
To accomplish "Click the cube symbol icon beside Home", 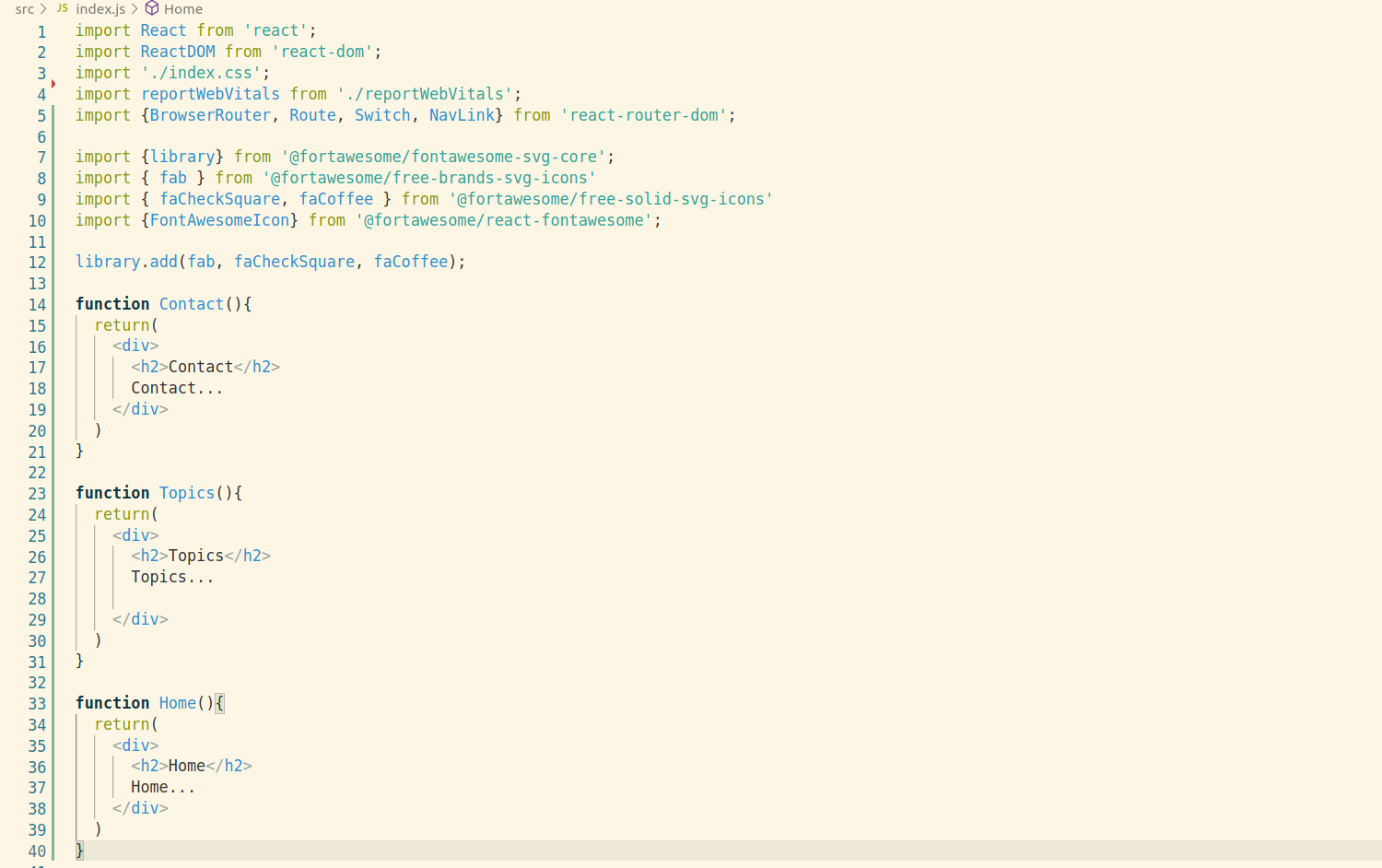I will point(152,8).
